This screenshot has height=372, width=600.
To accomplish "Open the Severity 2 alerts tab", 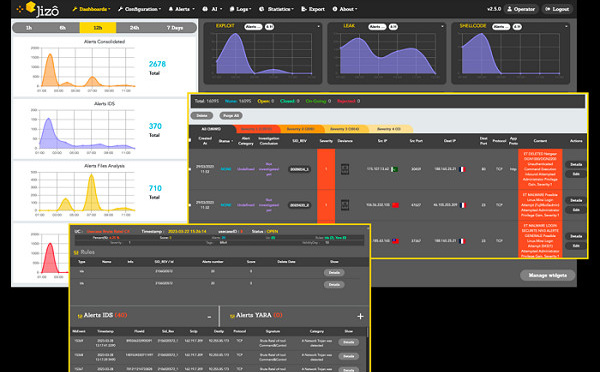I will [301, 129].
